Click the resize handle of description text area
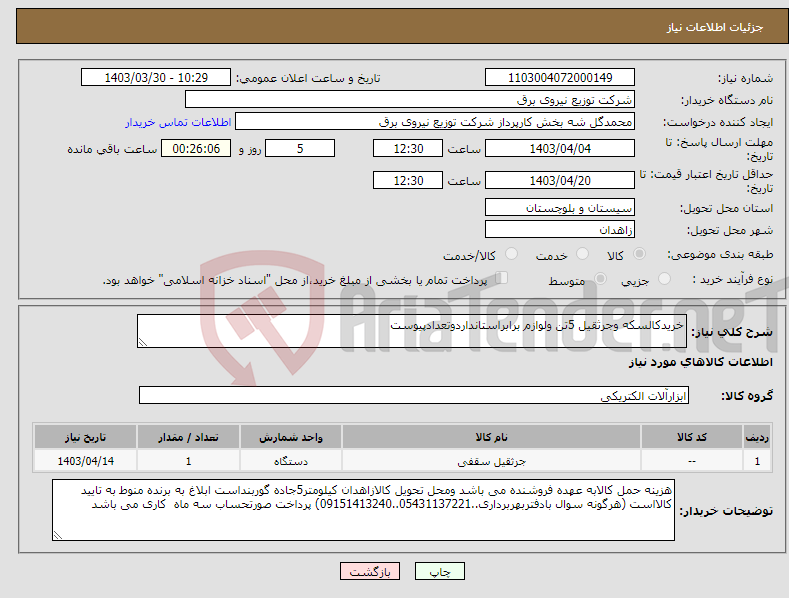Viewport: 789px width, 598px height. (143, 342)
